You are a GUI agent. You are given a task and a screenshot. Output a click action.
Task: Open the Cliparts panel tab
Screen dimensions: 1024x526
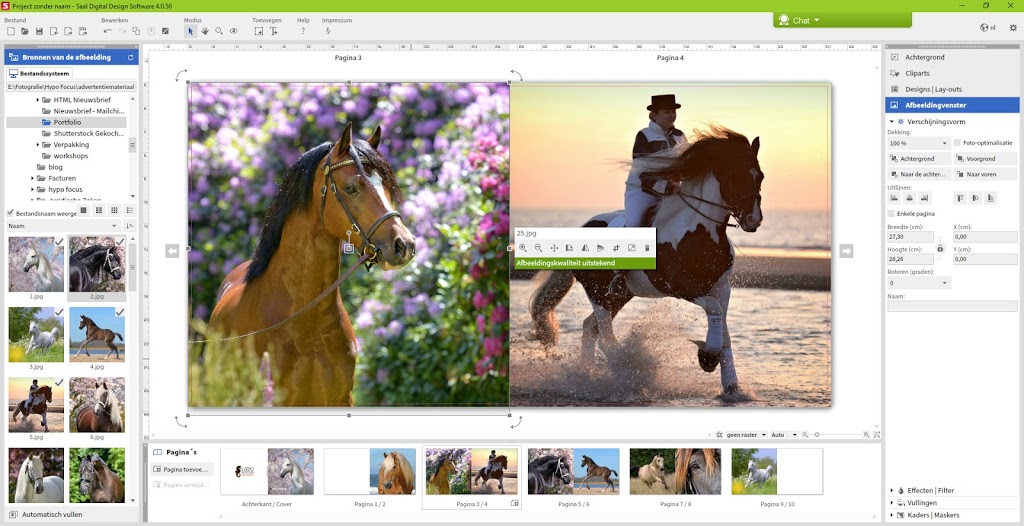pyautogui.click(x=917, y=73)
